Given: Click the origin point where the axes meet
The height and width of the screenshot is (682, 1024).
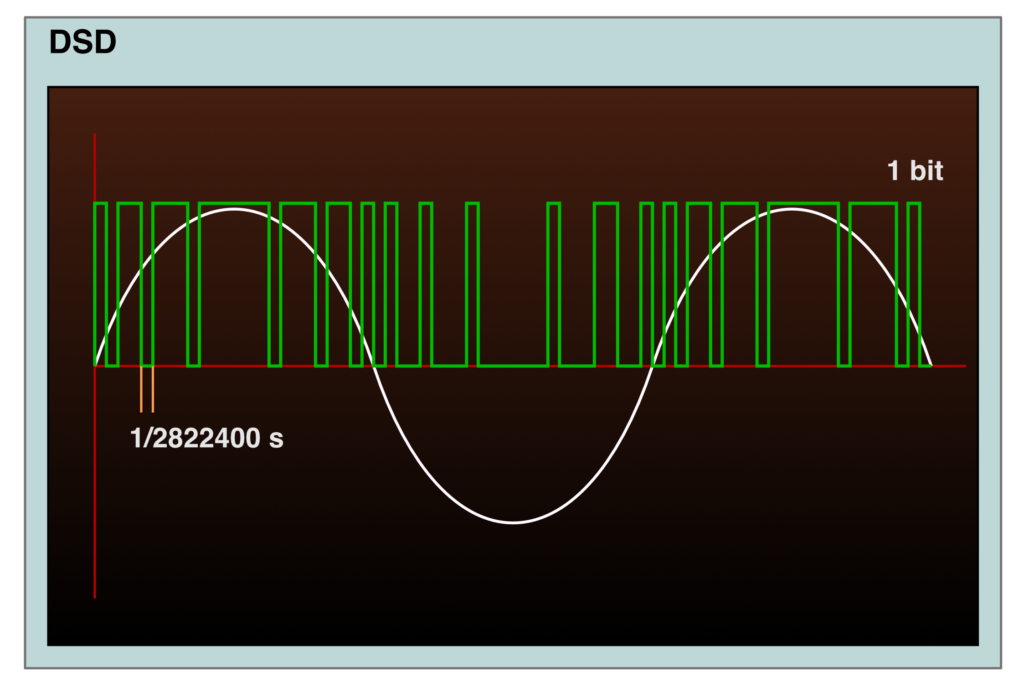Looking at the screenshot, I should click(x=95, y=367).
